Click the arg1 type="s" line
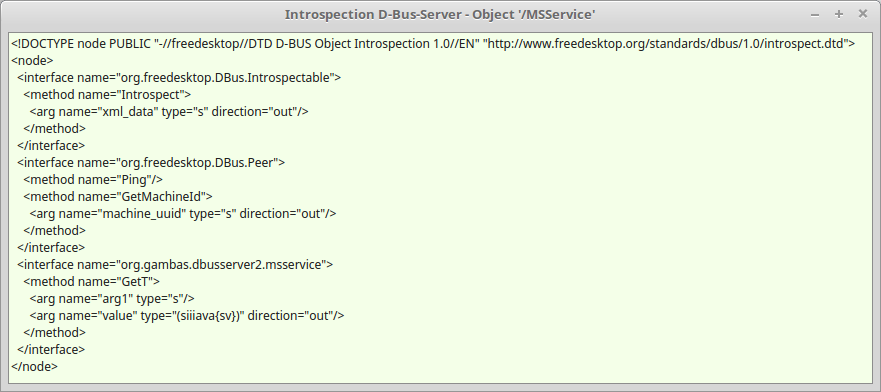The height and width of the screenshot is (392, 881). pos(112,298)
